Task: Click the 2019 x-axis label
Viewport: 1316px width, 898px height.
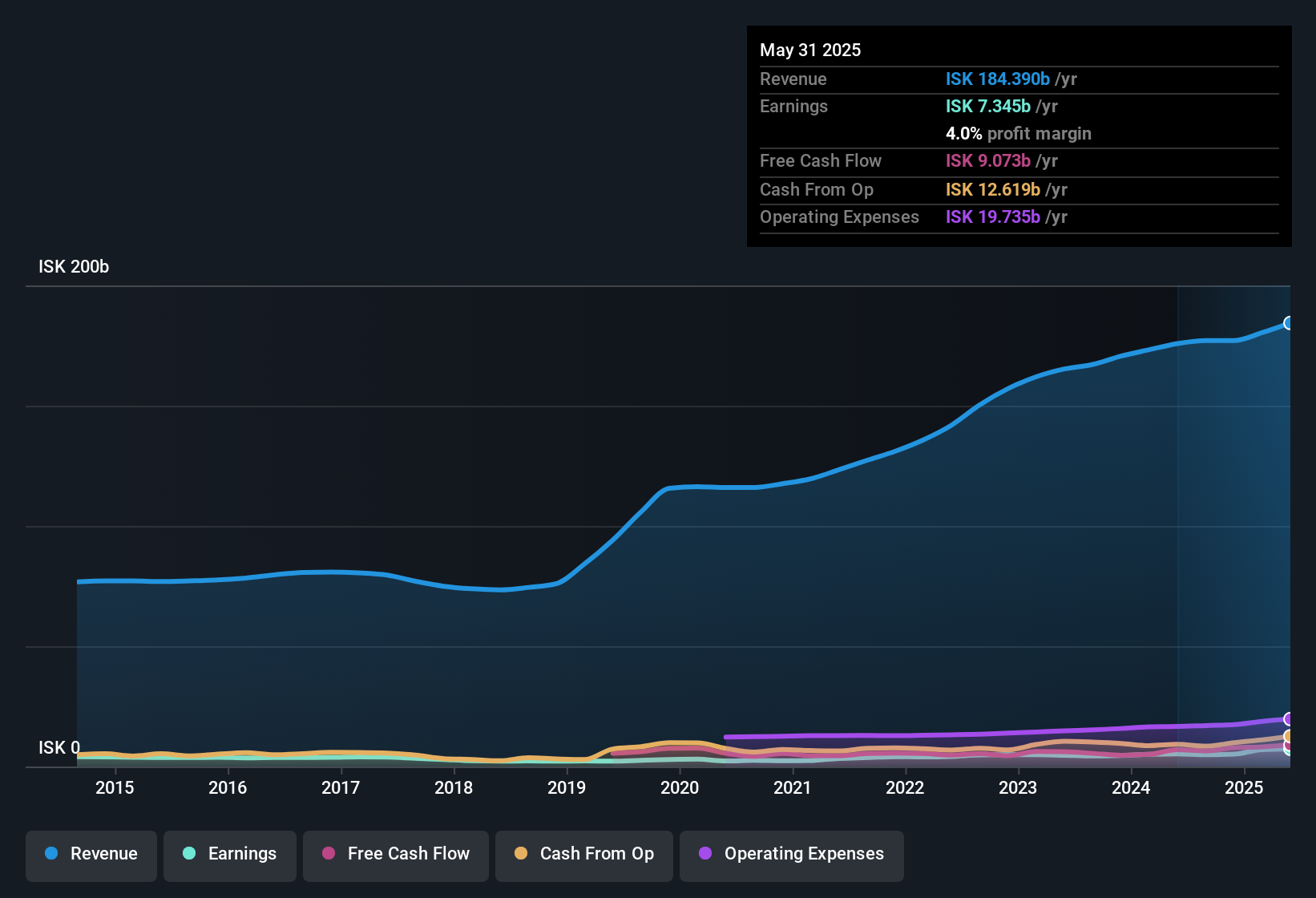Action: click(x=567, y=787)
